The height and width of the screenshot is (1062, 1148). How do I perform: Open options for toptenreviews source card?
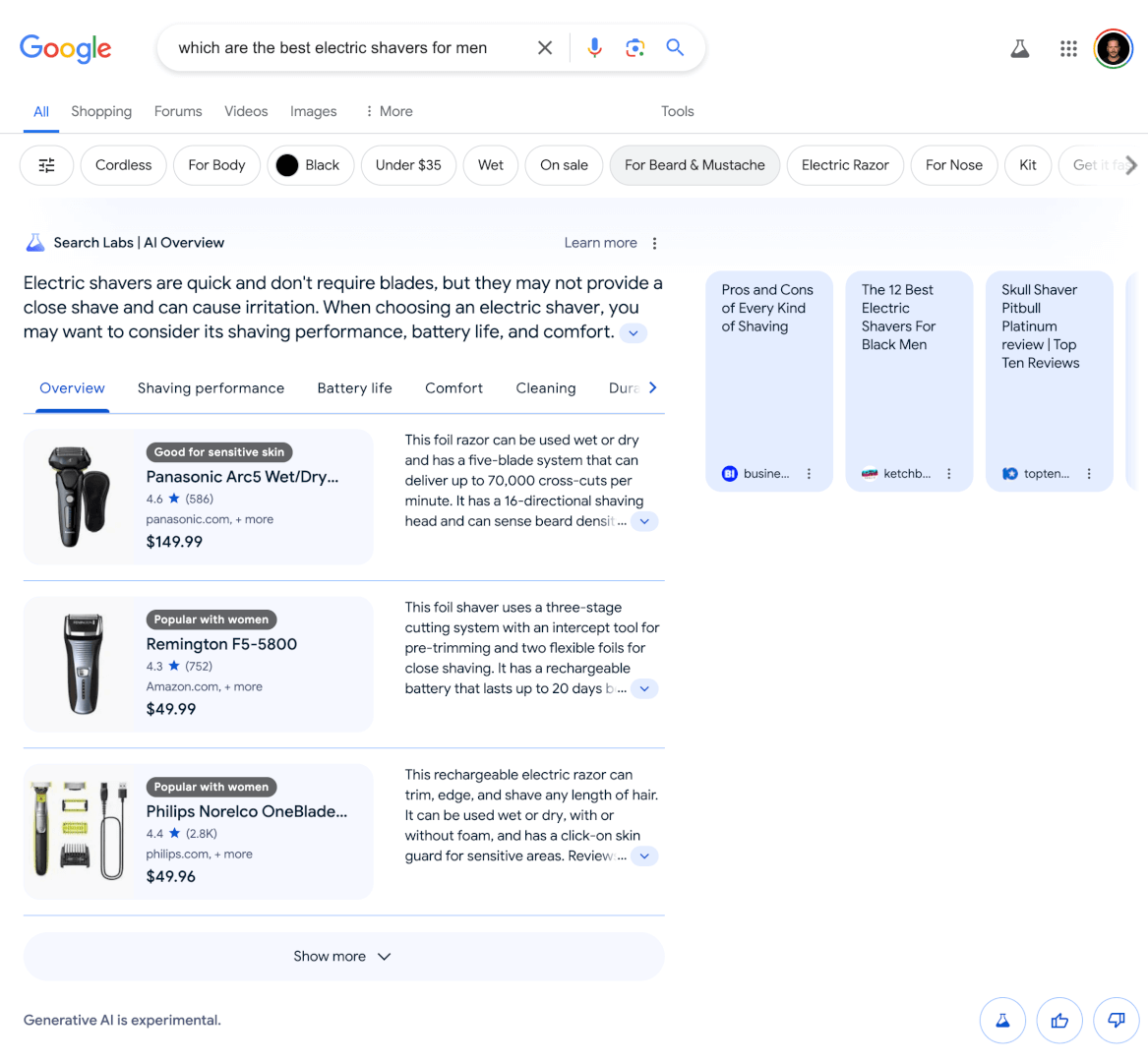(x=1089, y=474)
